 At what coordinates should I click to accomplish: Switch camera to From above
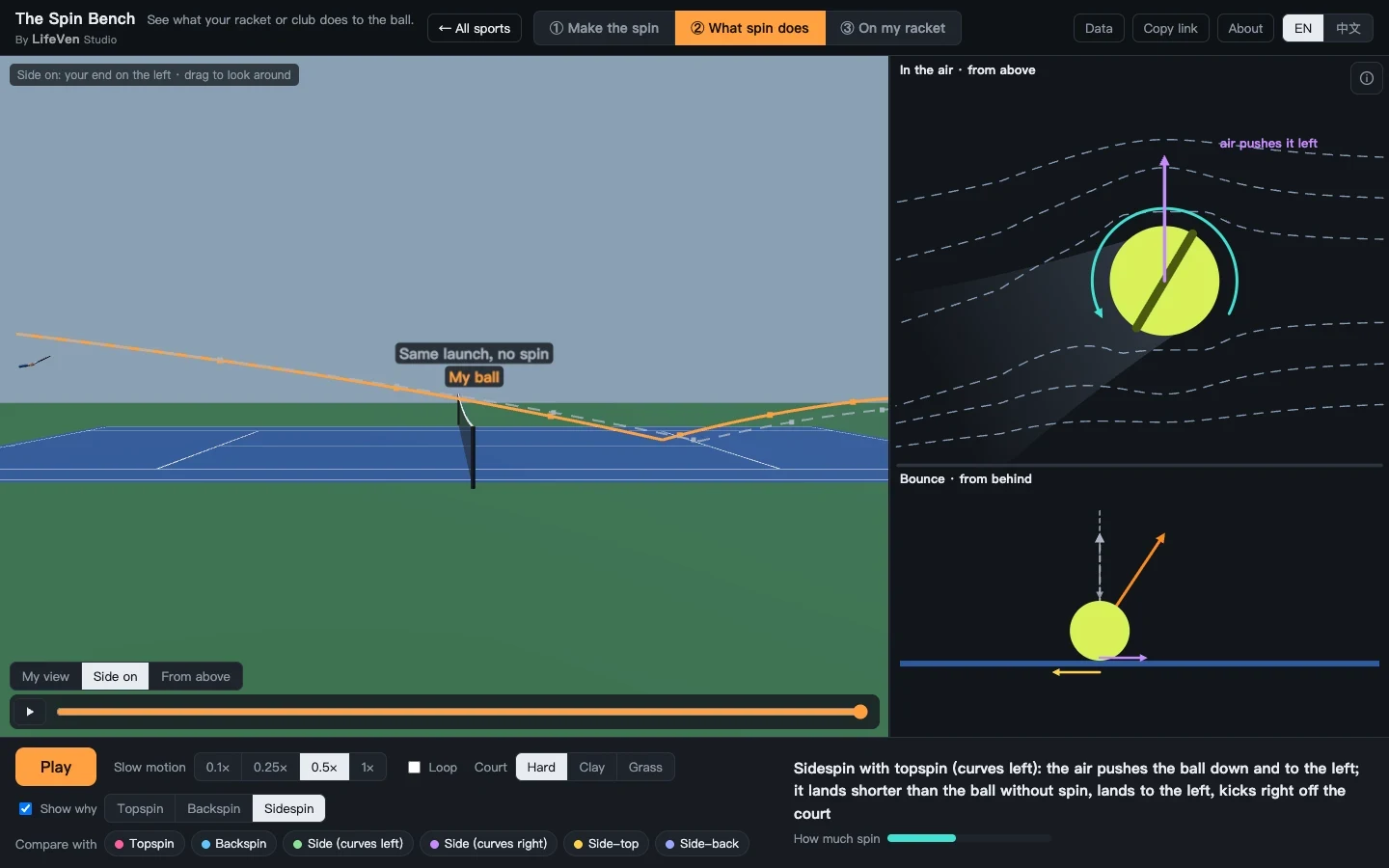[x=196, y=676]
